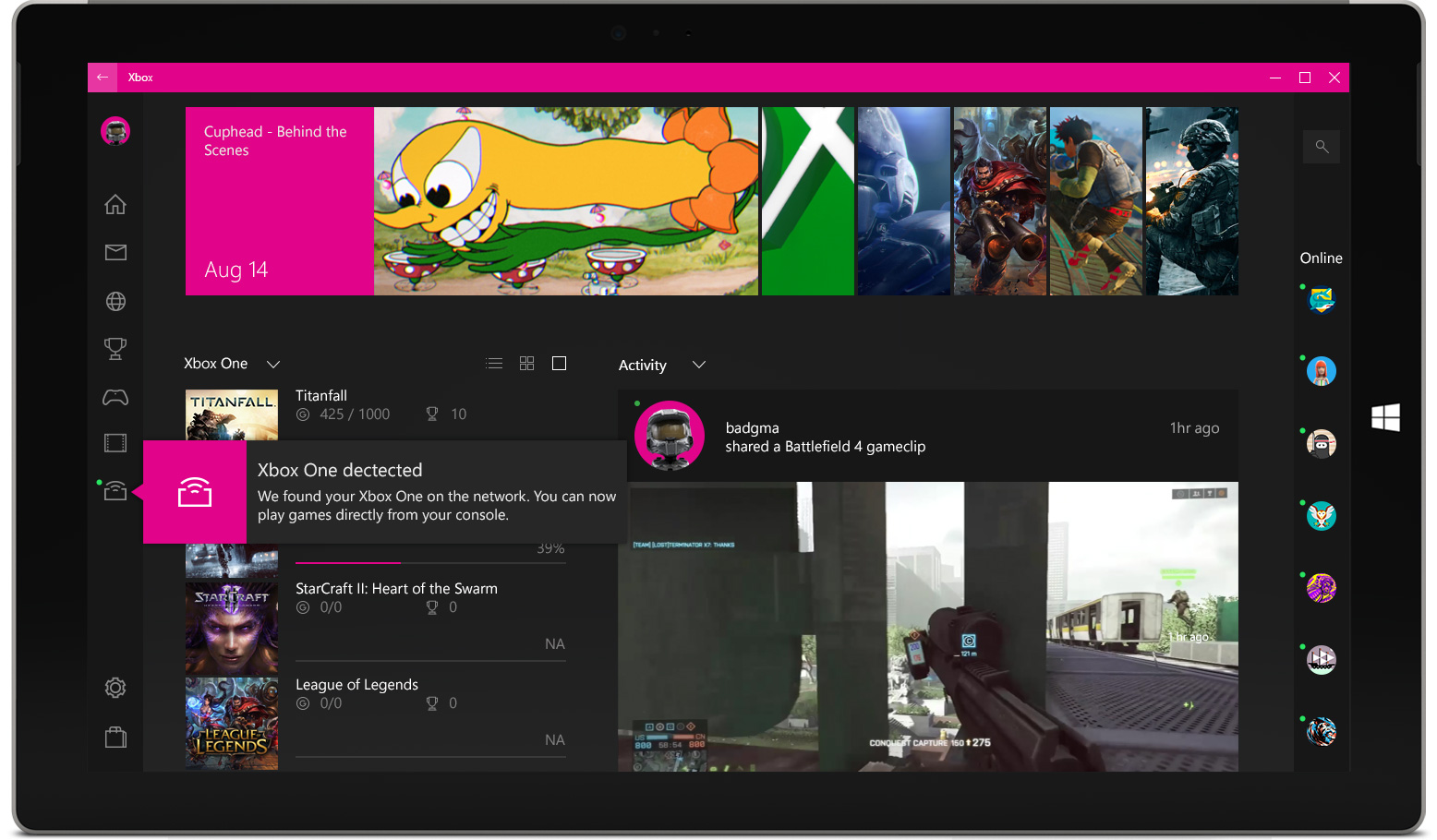The height and width of the screenshot is (840, 1437).
Task: Open Game DVR from the sidebar
Action: (x=115, y=442)
